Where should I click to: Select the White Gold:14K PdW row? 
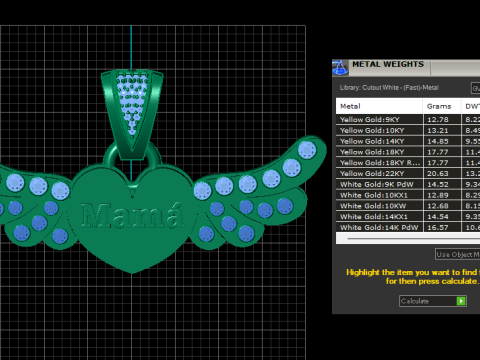point(408,227)
